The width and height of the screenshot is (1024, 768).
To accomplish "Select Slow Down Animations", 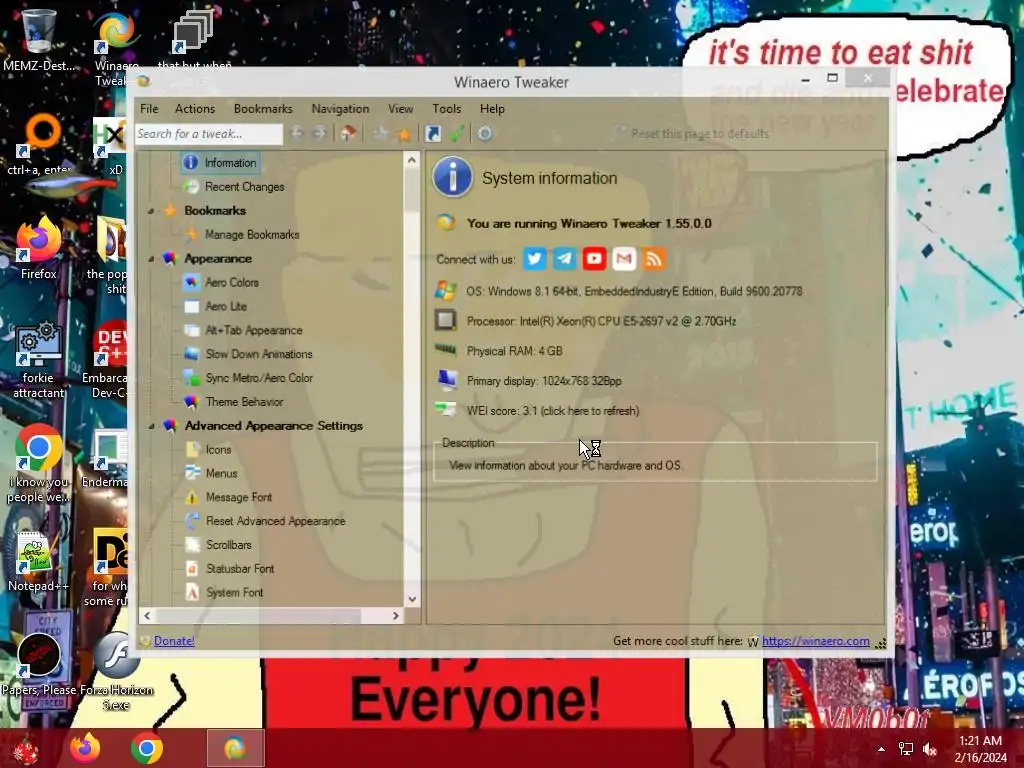I will (x=259, y=354).
